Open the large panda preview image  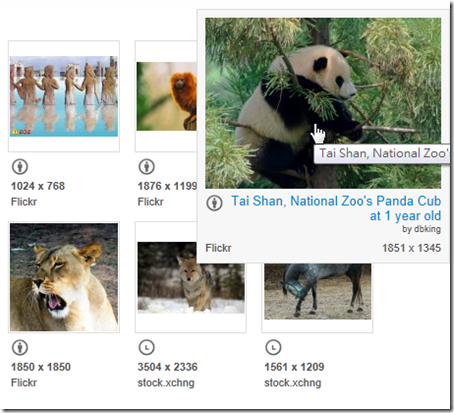point(323,103)
